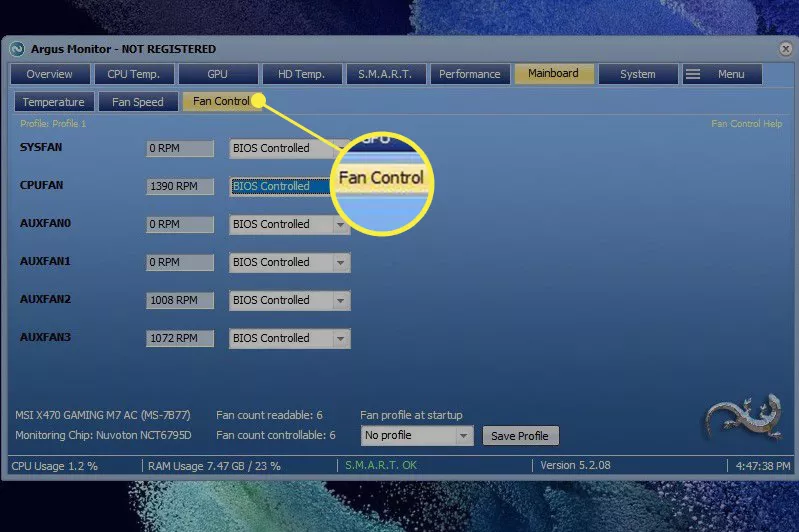Image resolution: width=799 pixels, height=532 pixels.
Task: Click the SYSFAN label
Action: 41,147
